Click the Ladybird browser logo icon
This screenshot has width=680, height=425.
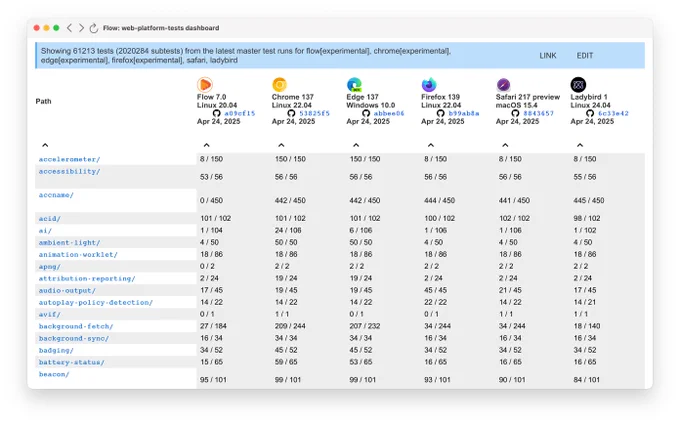[x=578, y=85]
